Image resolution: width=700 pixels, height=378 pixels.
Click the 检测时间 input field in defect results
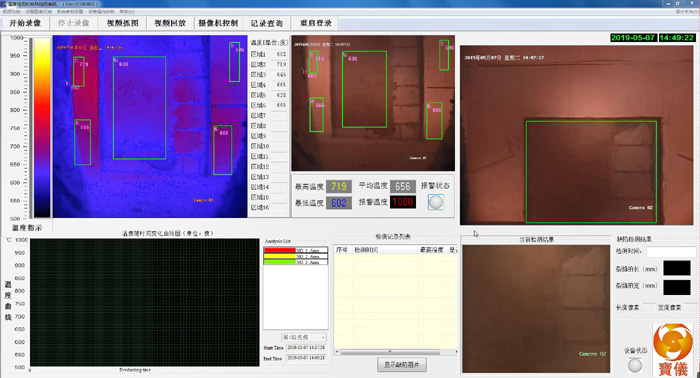pos(671,252)
